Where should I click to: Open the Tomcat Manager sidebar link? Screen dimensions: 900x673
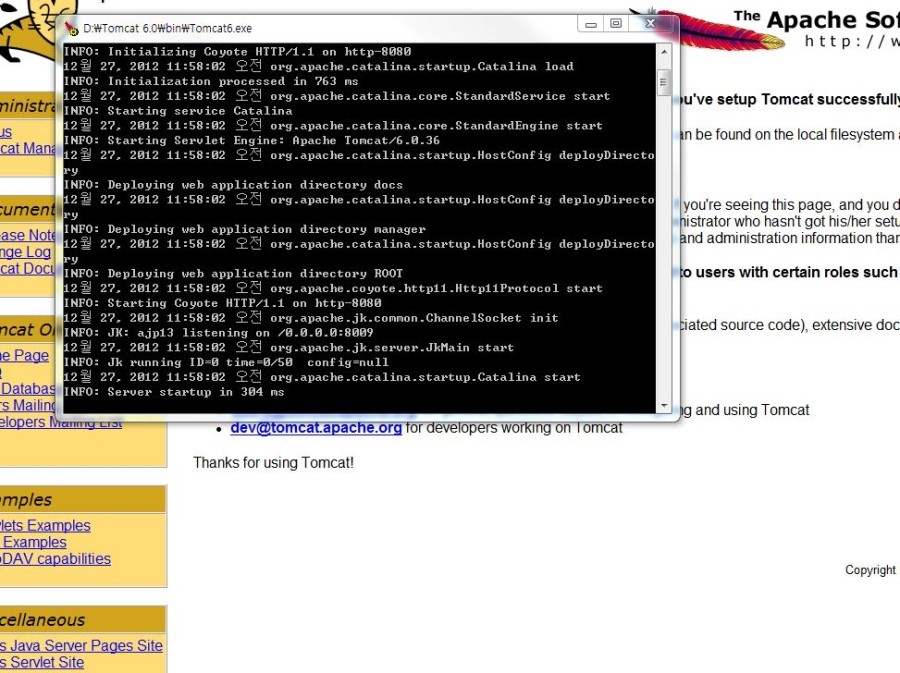pyautogui.click(x=27, y=149)
